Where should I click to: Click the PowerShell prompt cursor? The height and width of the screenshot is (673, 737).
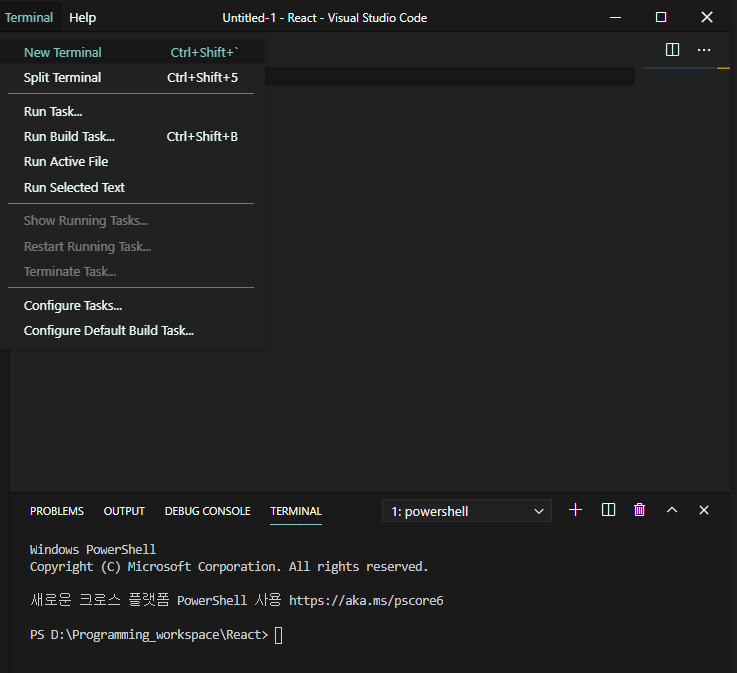pyautogui.click(x=279, y=635)
